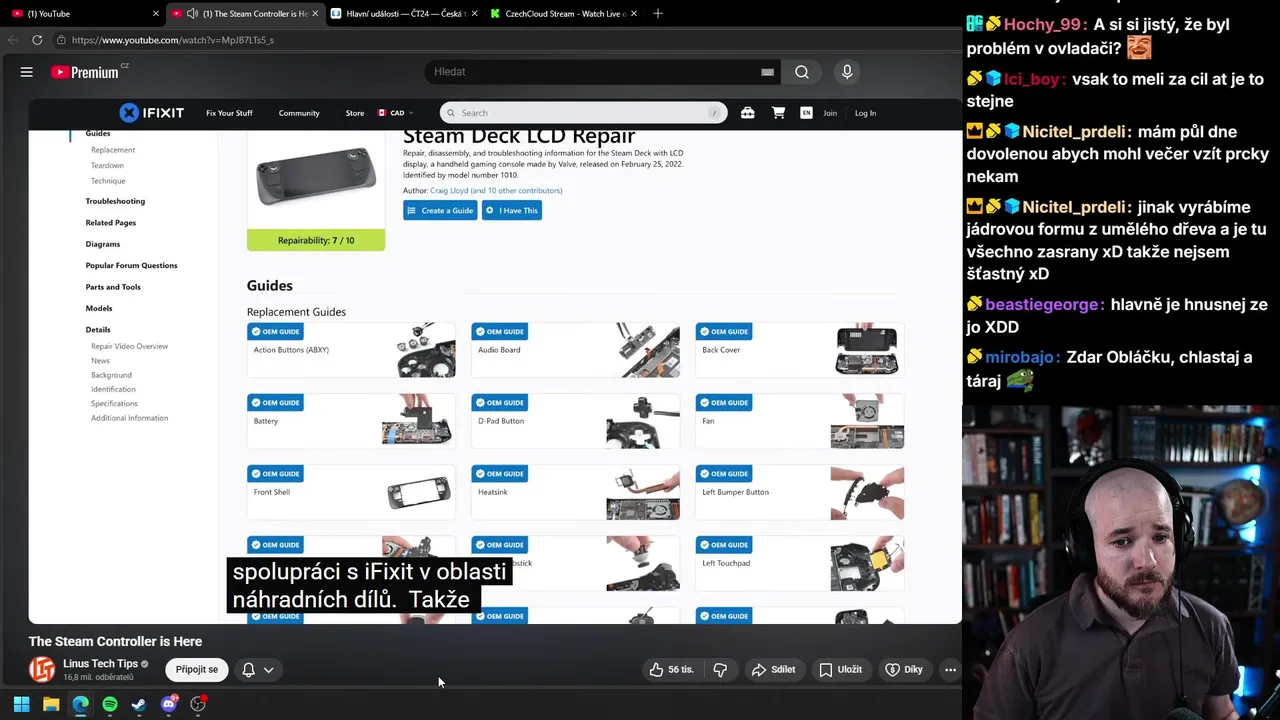Open the Store menu on iFixit
This screenshot has width=1280, height=720.
pos(355,113)
